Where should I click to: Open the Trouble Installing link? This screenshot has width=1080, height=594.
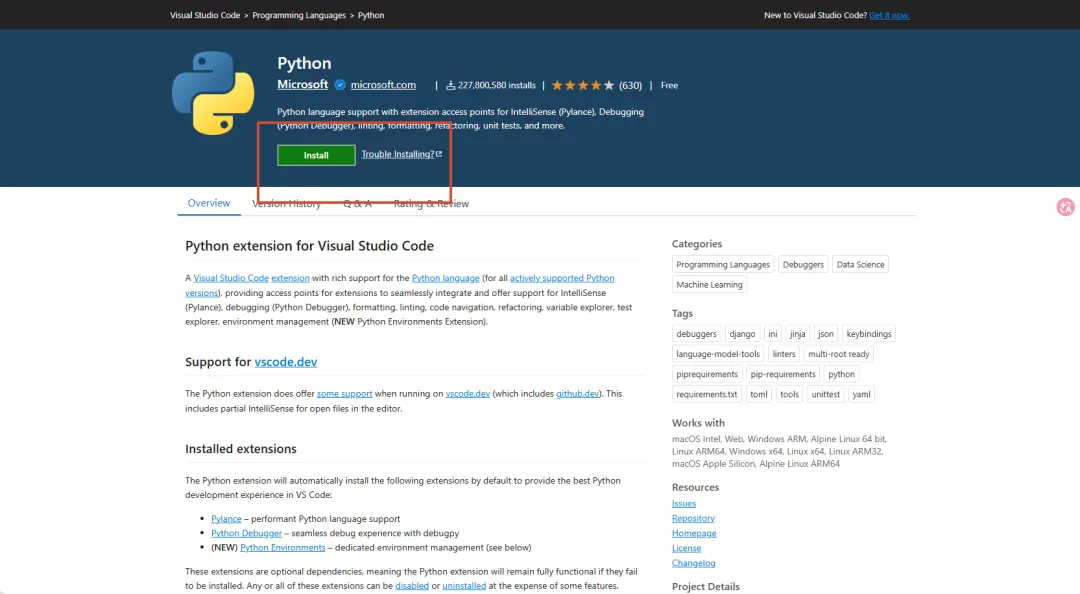click(402, 154)
